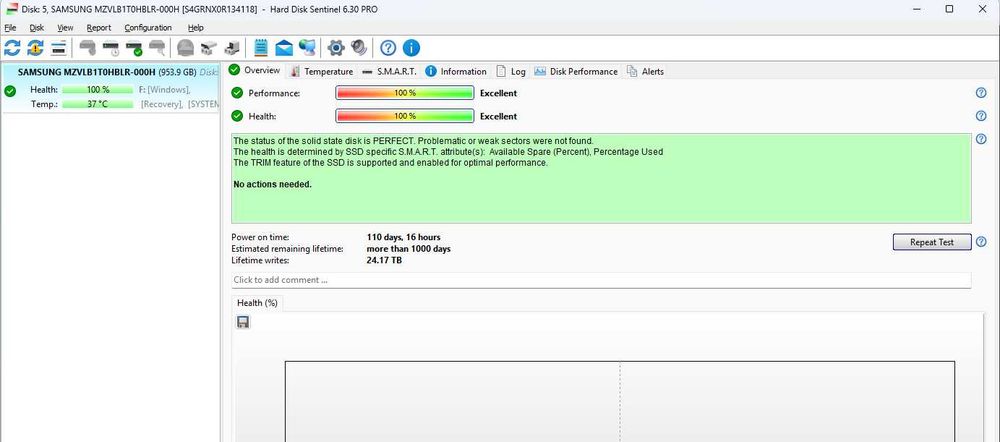The width and height of the screenshot is (1000, 442).
Task: Click the '110 days, 16 hours' power-on value
Action: (x=404, y=237)
